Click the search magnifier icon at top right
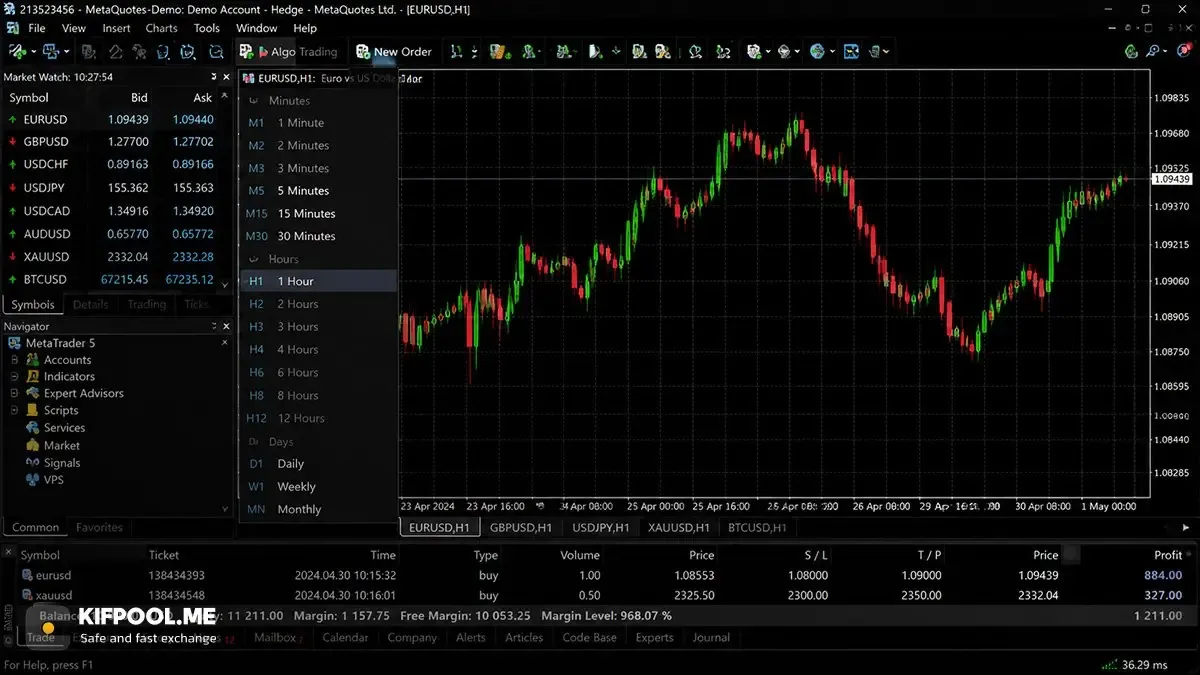 1152,51
